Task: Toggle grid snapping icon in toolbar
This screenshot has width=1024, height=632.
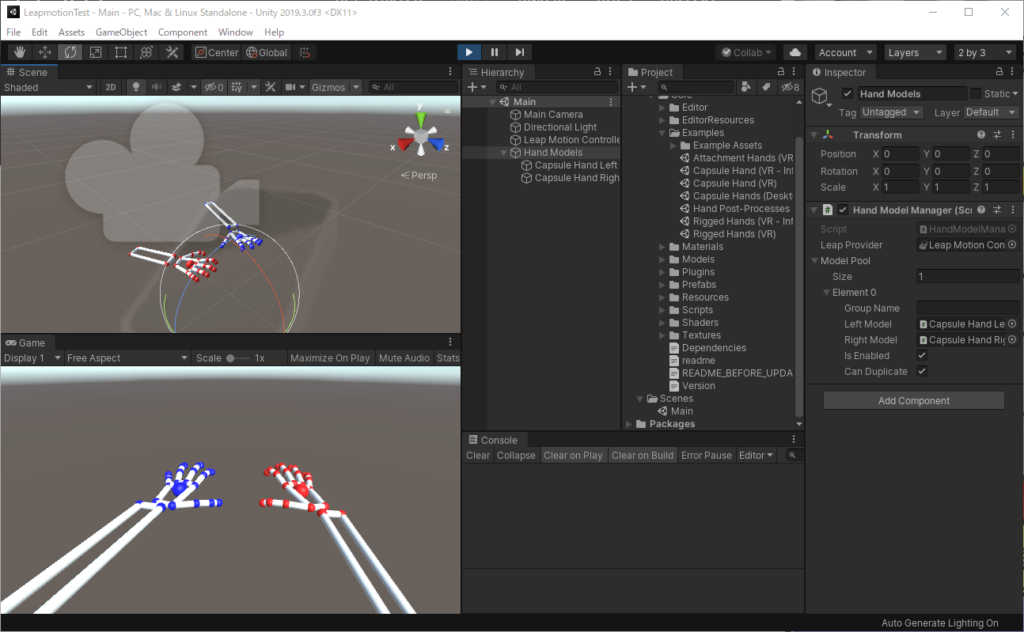Action: pos(305,52)
